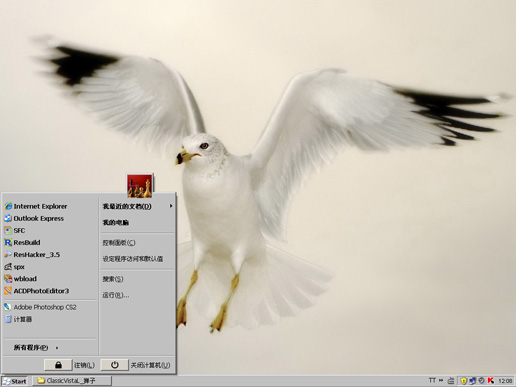
Task: Click the network computers tray icon
Action: click(x=472, y=381)
